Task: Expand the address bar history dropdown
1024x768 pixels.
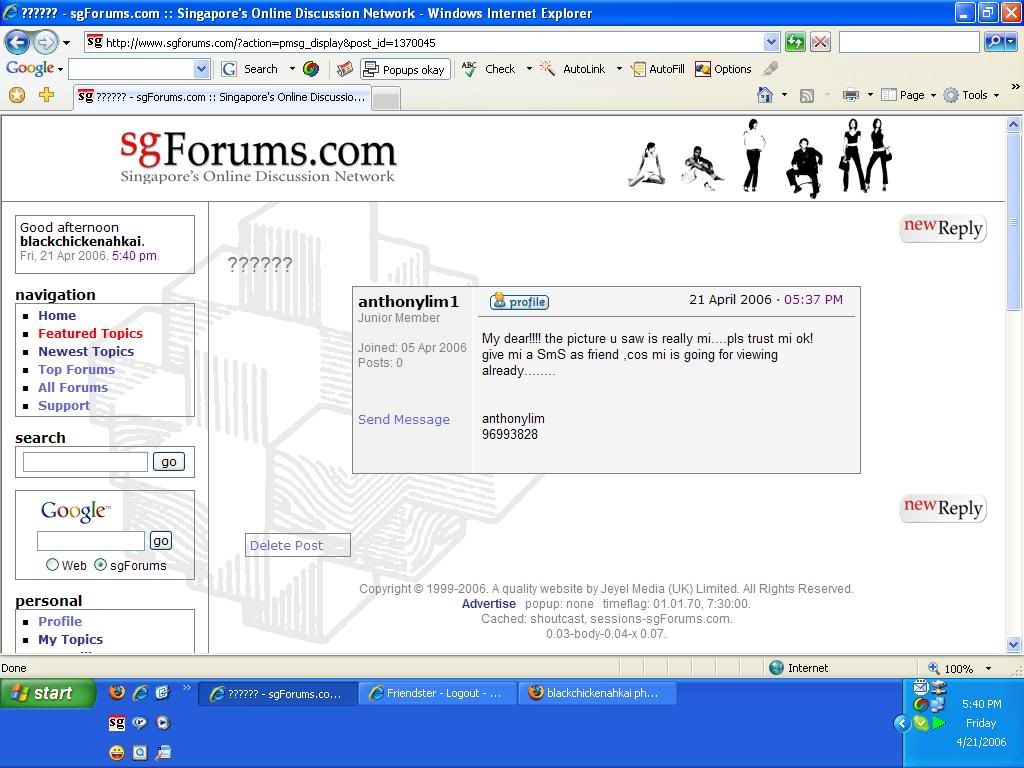Action: (x=771, y=42)
